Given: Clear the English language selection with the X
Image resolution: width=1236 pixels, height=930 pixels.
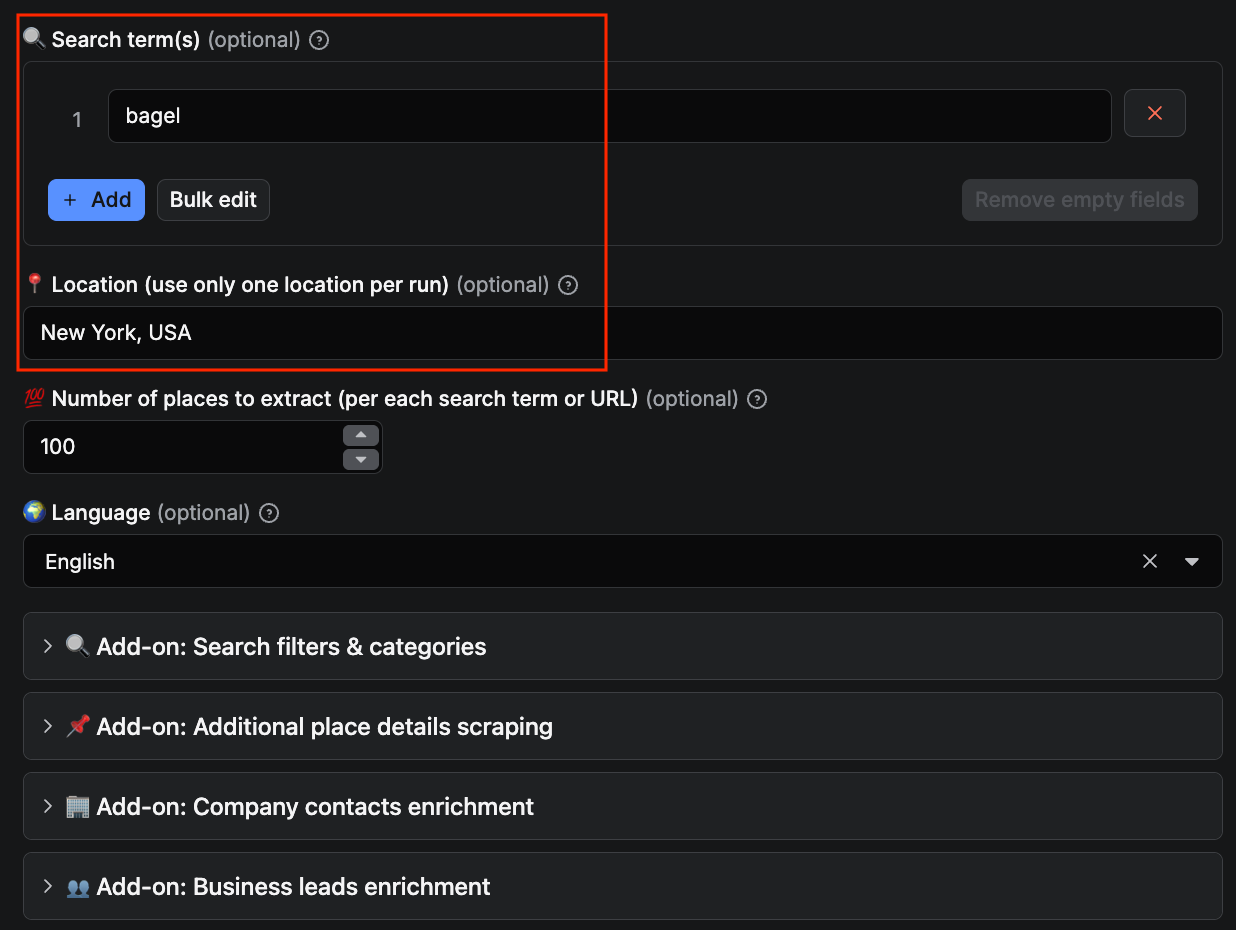Looking at the screenshot, I should (x=1149, y=561).
